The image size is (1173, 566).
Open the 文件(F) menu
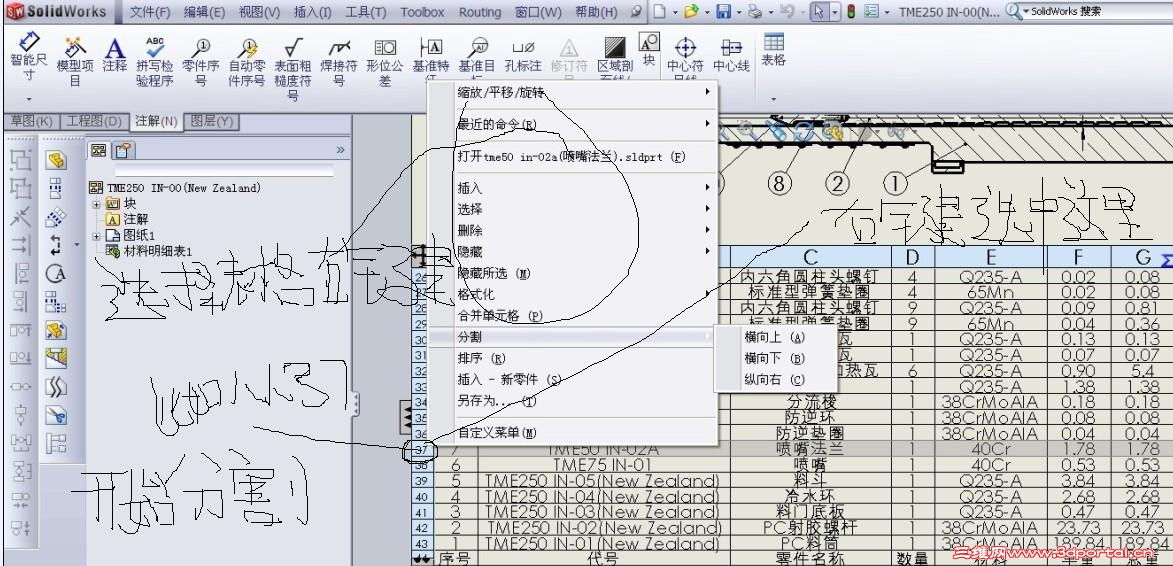click(x=150, y=12)
